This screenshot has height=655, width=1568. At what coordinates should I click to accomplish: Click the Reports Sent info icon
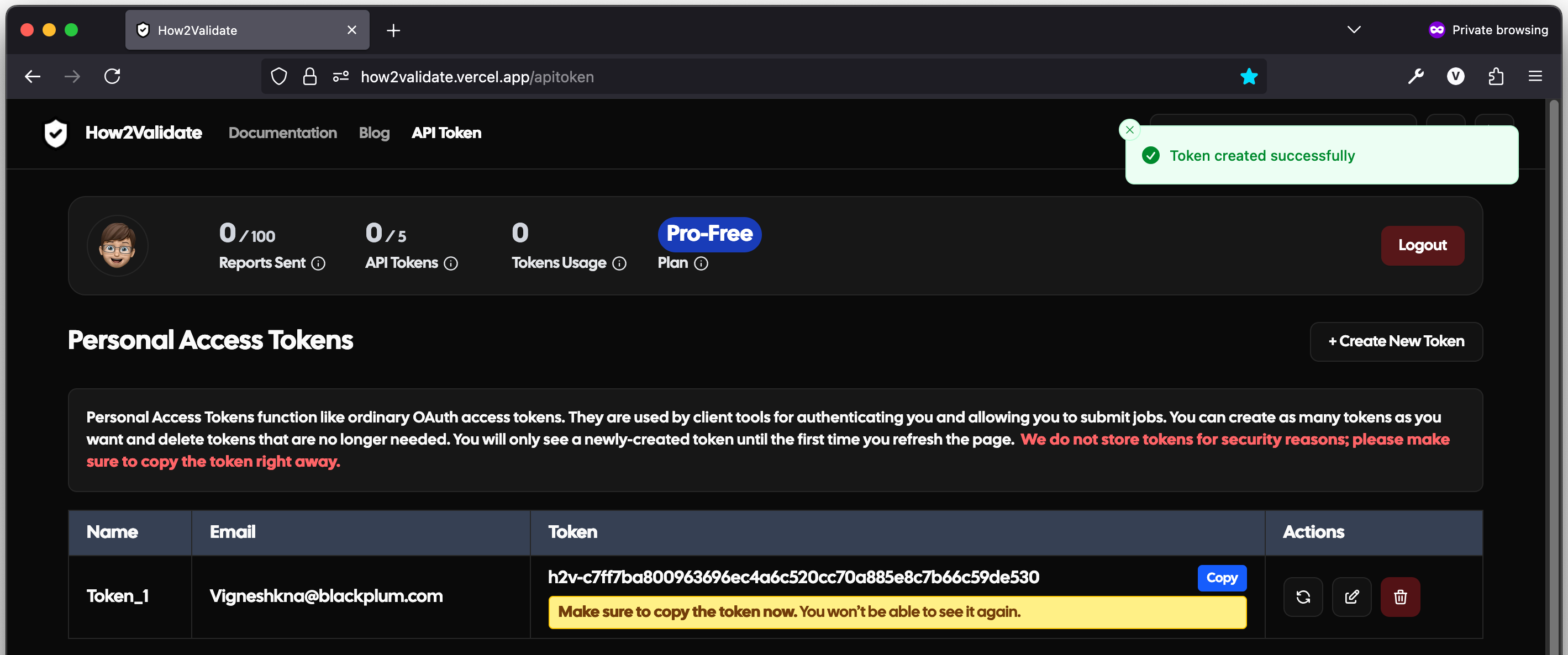pyautogui.click(x=318, y=263)
